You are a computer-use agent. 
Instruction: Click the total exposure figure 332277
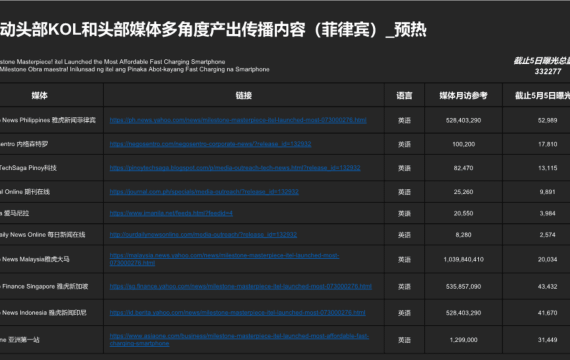(x=548, y=72)
